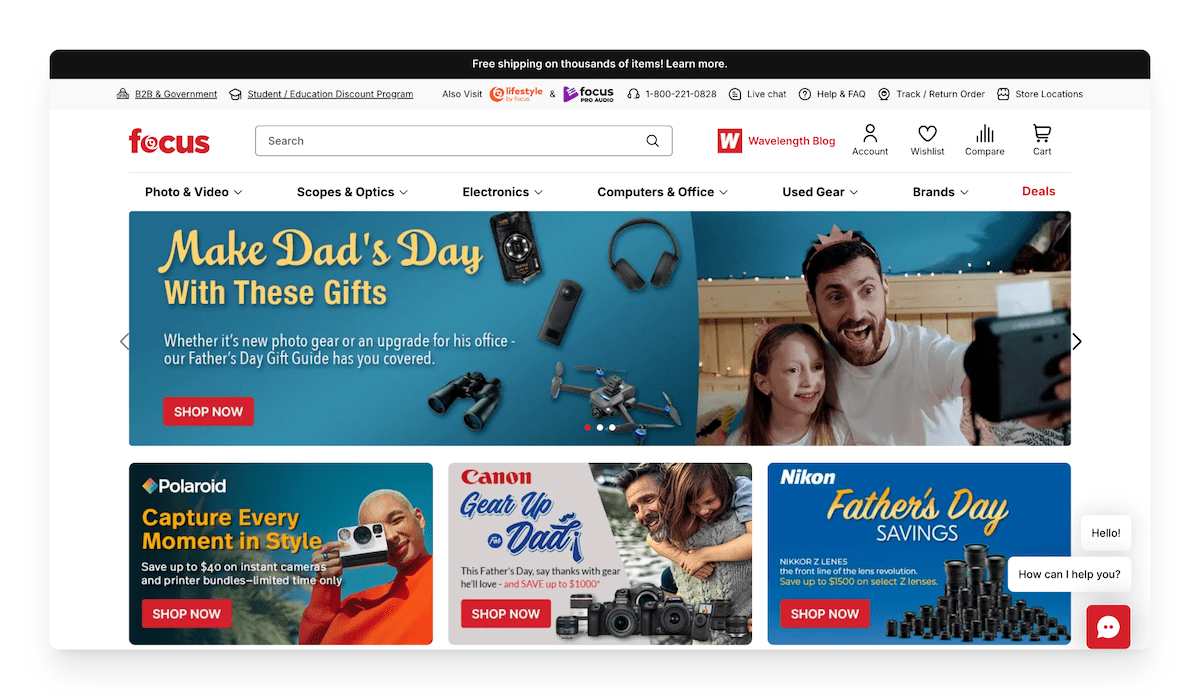
Task: Open the Compare bars icon
Action: 985,133
